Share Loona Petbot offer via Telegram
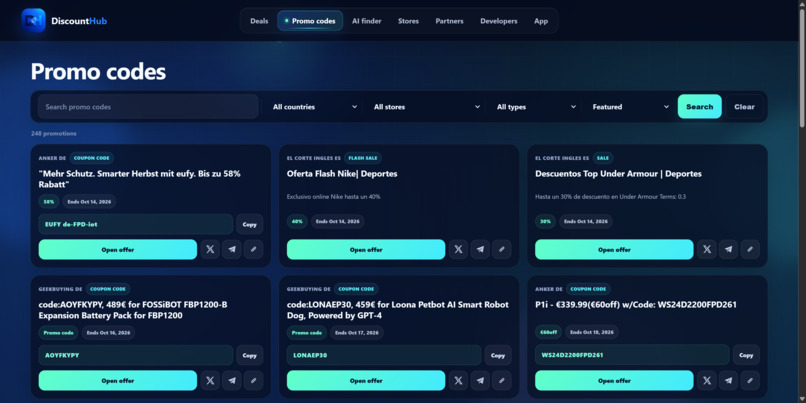 (x=480, y=380)
